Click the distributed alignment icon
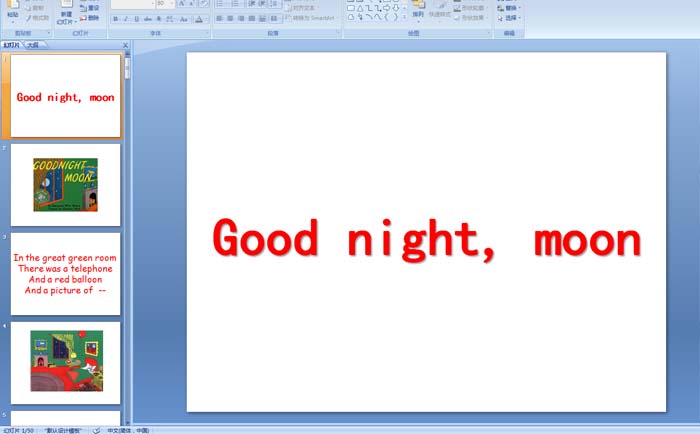This screenshot has width=700, height=434. (x=262, y=19)
